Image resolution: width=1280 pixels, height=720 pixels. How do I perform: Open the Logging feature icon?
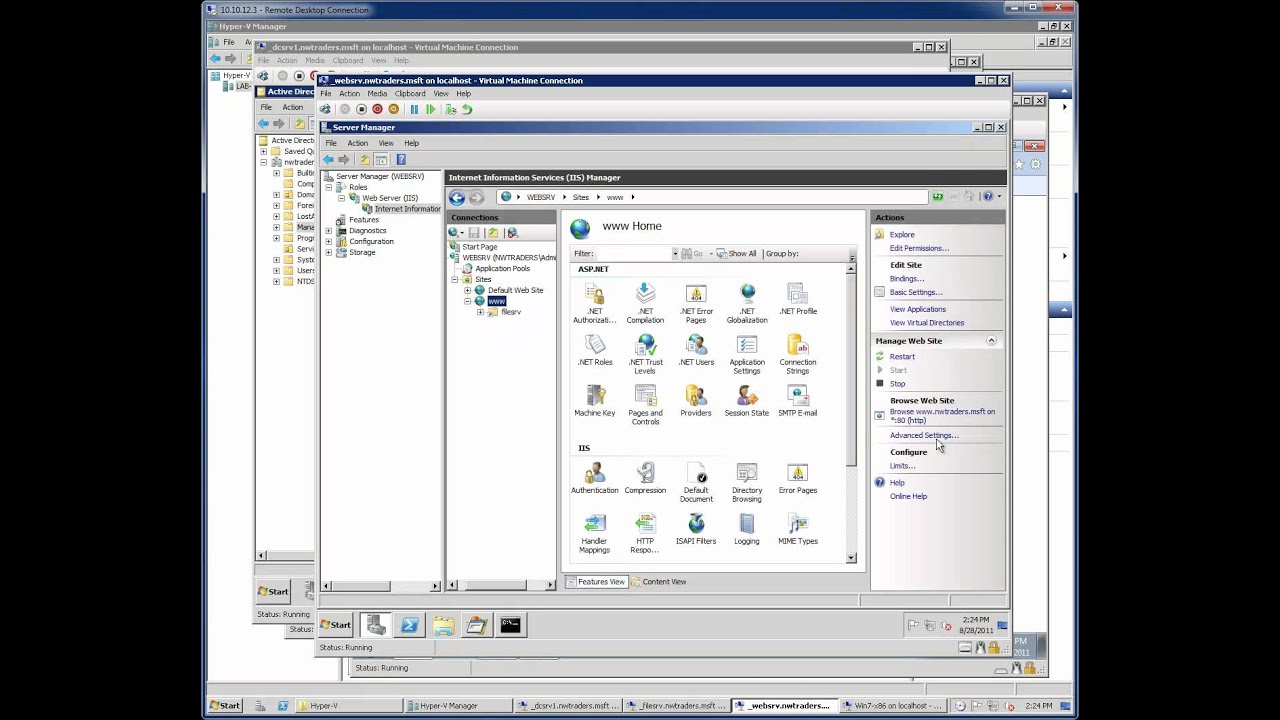pos(747,529)
